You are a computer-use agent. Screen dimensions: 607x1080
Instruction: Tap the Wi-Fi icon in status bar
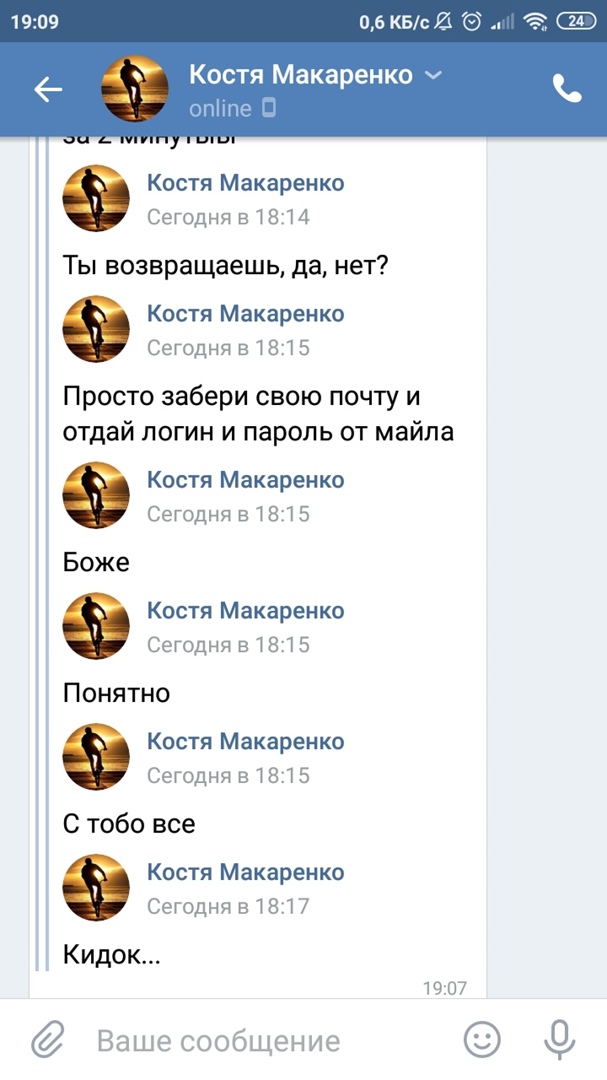(535, 21)
